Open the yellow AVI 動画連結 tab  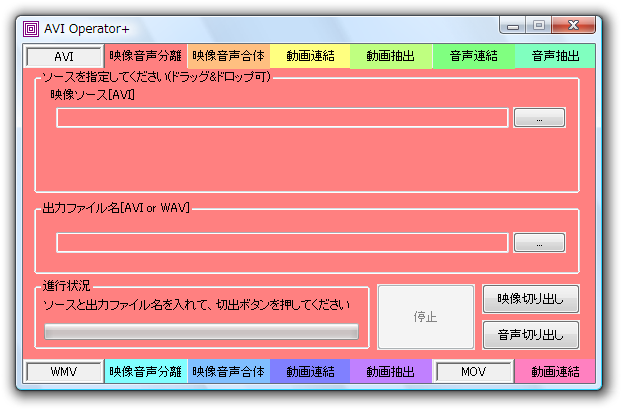[x=310, y=56]
